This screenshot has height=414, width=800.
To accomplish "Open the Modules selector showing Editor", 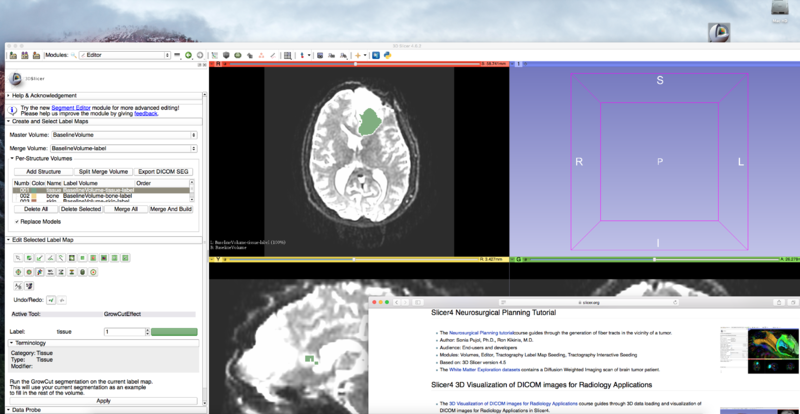I will [118, 55].
